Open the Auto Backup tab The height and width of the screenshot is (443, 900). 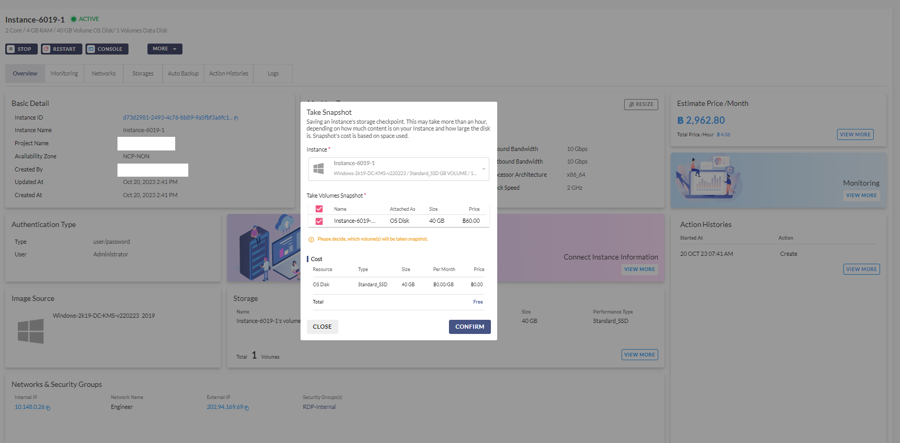pyautogui.click(x=182, y=74)
